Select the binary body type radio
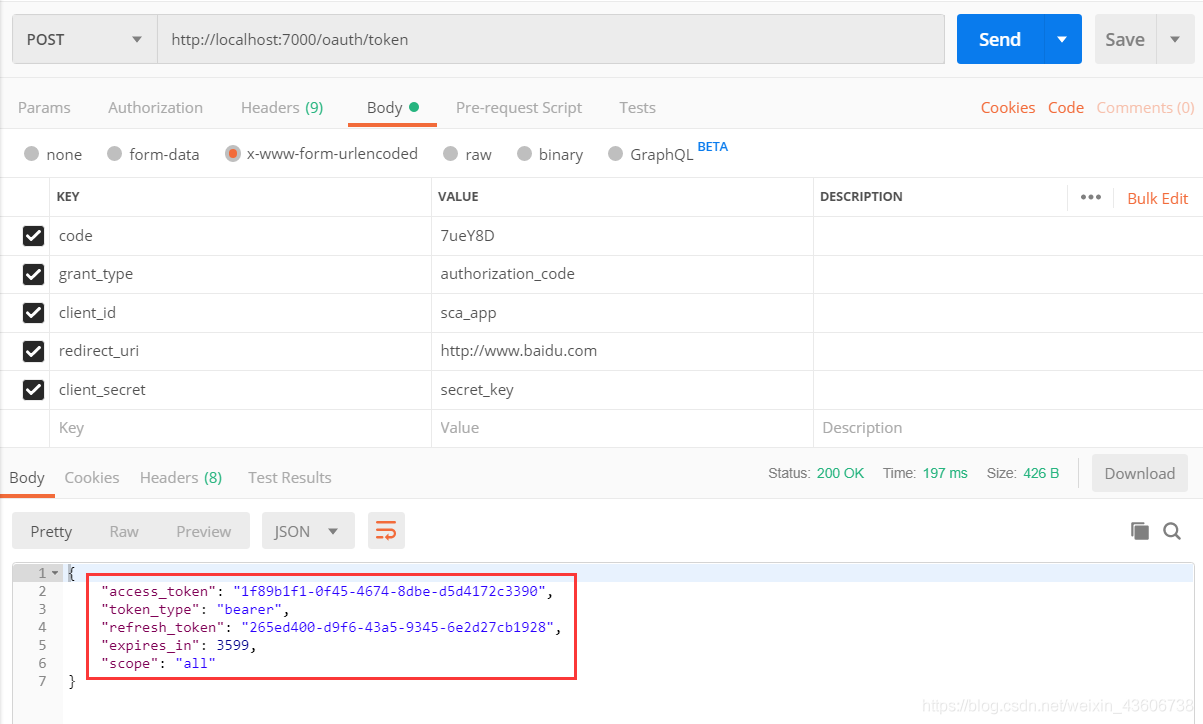The image size is (1203, 724). (x=525, y=154)
